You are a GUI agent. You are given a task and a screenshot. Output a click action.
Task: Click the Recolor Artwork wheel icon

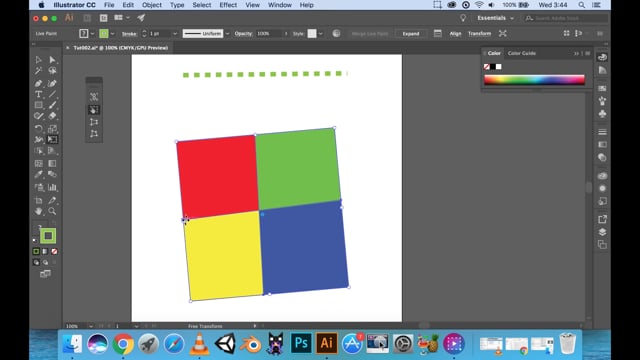336,33
